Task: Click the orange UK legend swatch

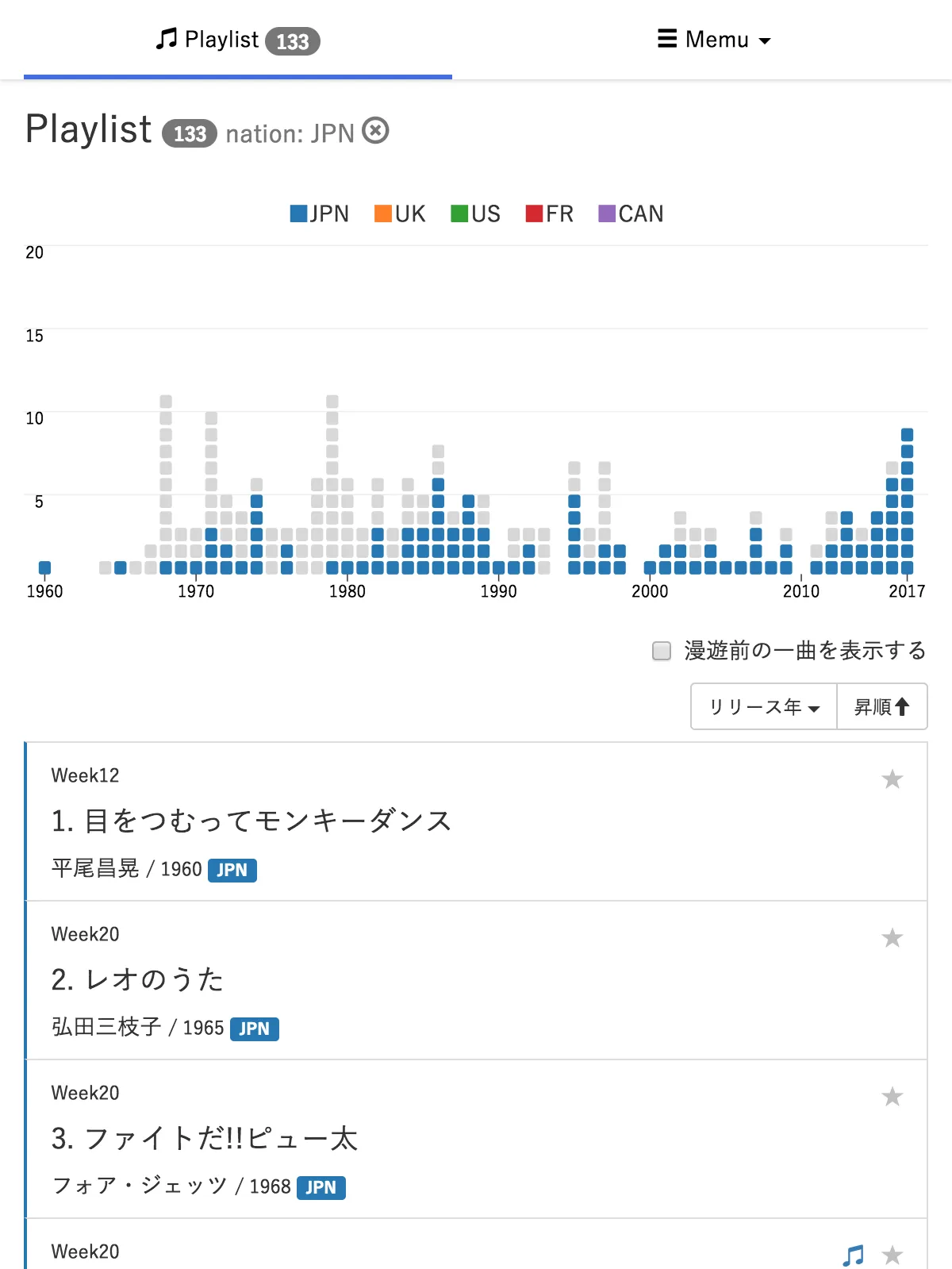Action: pyautogui.click(x=383, y=213)
